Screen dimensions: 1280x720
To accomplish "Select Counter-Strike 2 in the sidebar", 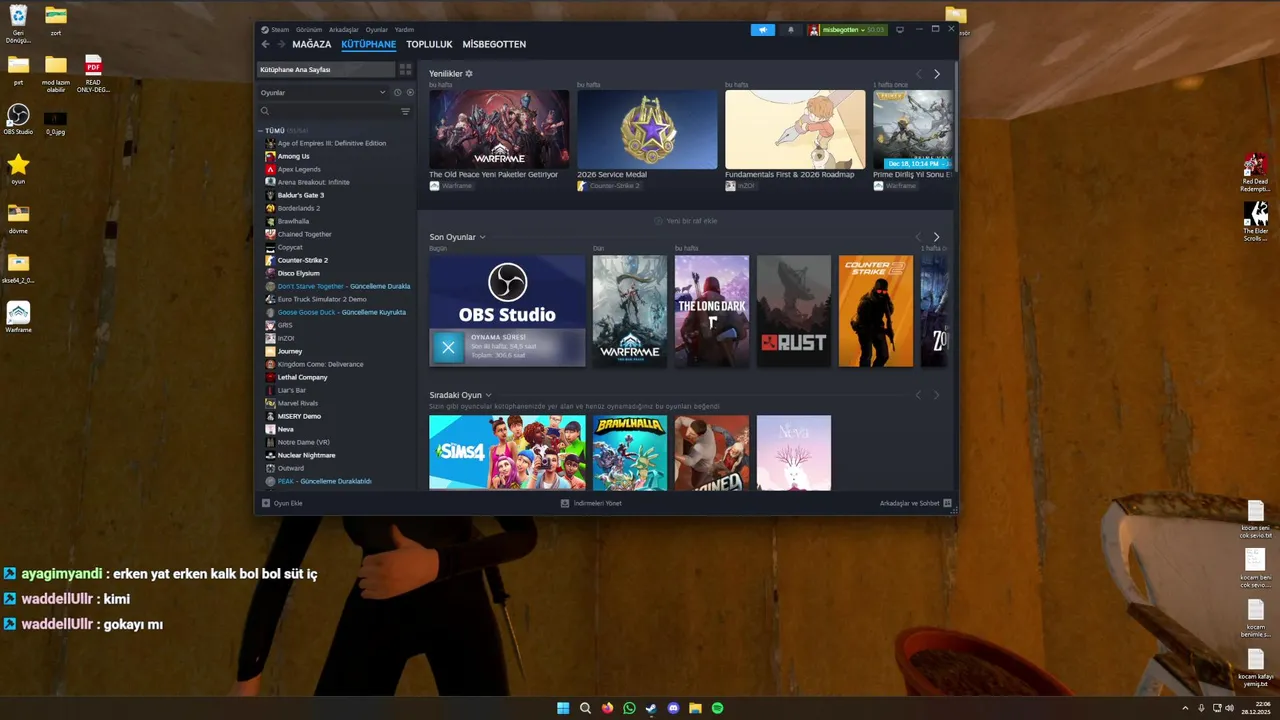I will click(302, 260).
